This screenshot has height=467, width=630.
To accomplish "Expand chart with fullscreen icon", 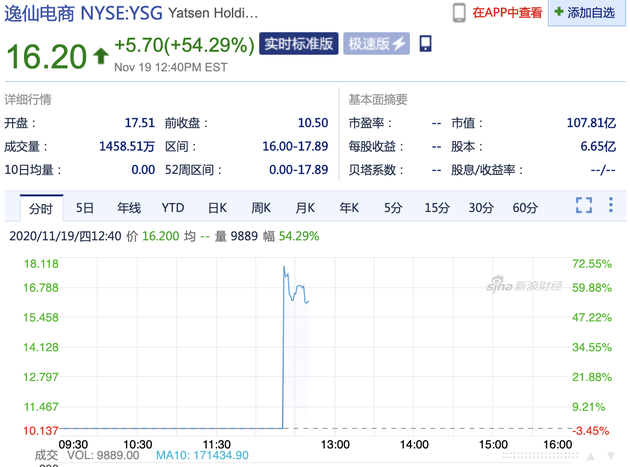I will [x=584, y=205].
